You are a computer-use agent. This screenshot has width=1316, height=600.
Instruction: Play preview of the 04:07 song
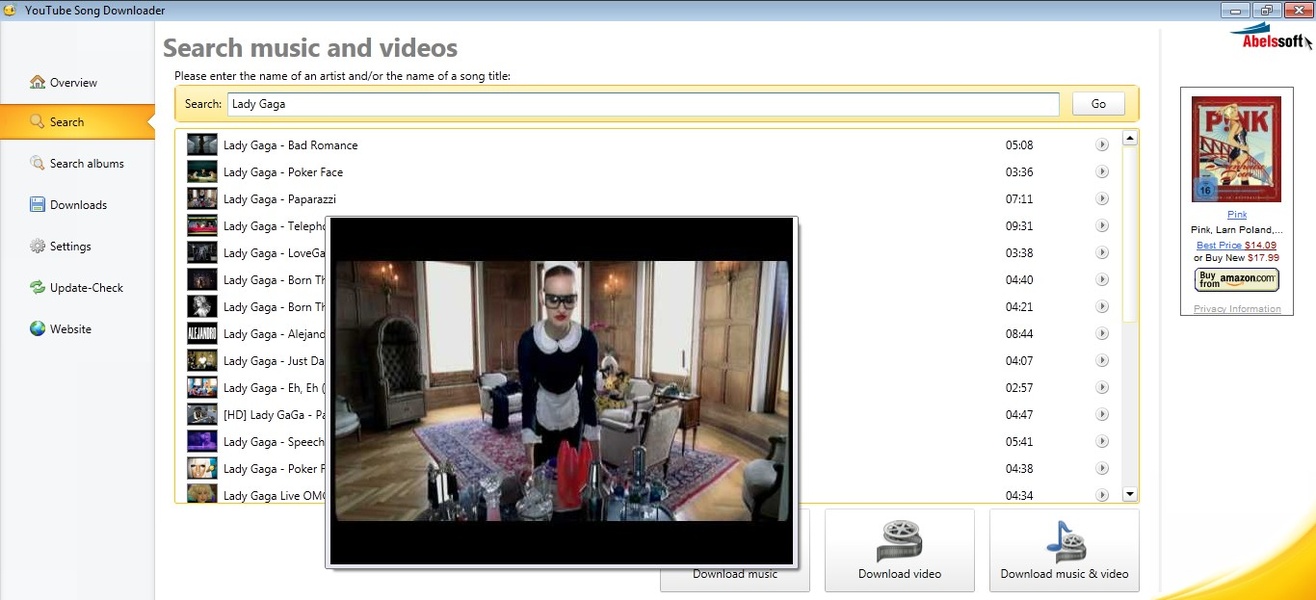pyautogui.click(x=1102, y=361)
